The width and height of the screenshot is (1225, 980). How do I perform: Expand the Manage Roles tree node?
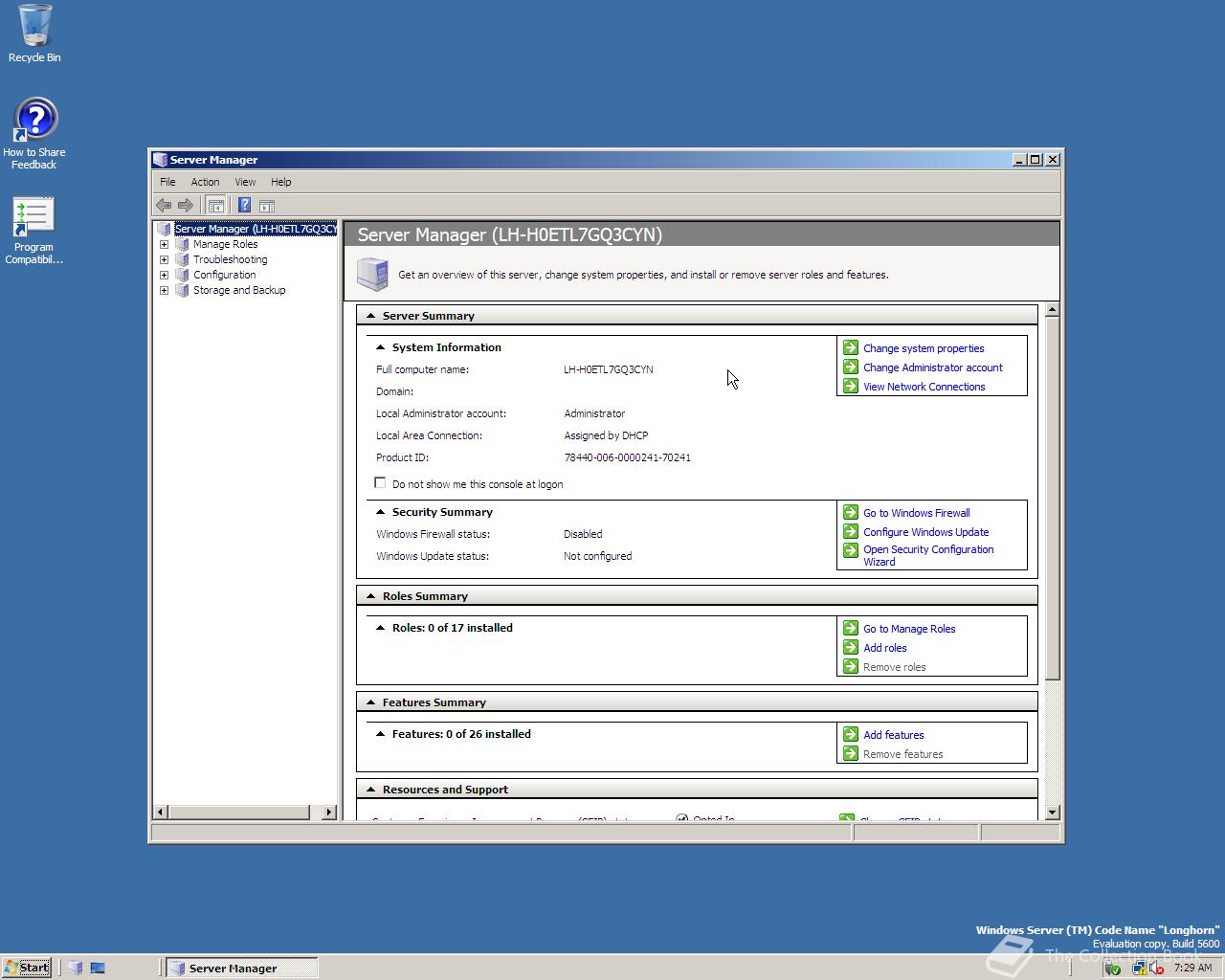coord(164,244)
